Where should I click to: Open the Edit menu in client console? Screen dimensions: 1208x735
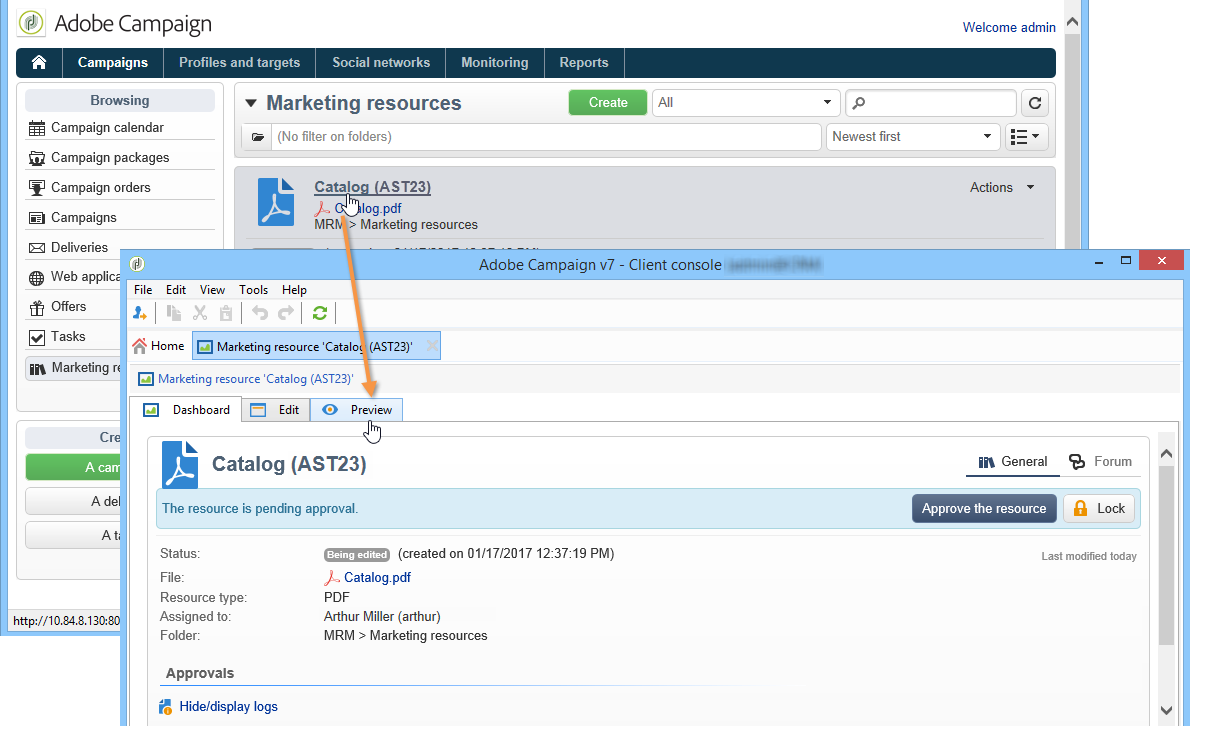[176, 290]
